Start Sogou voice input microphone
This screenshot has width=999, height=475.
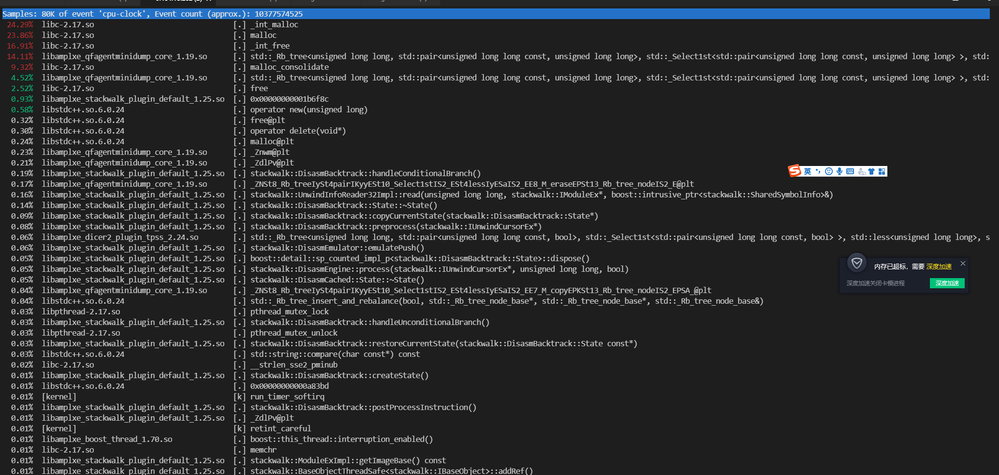pos(840,171)
